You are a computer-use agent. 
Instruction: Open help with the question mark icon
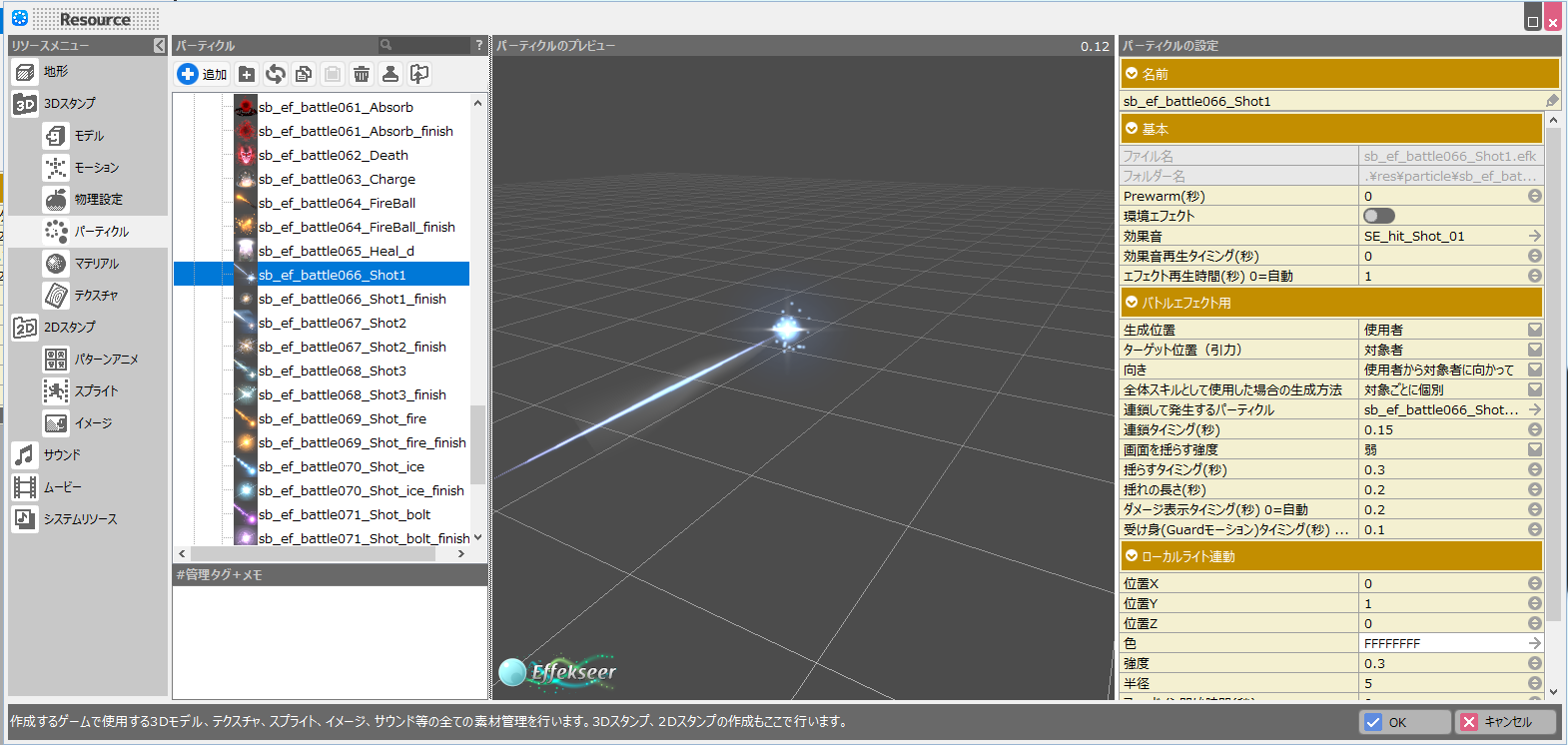pyautogui.click(x=479, y=45)
